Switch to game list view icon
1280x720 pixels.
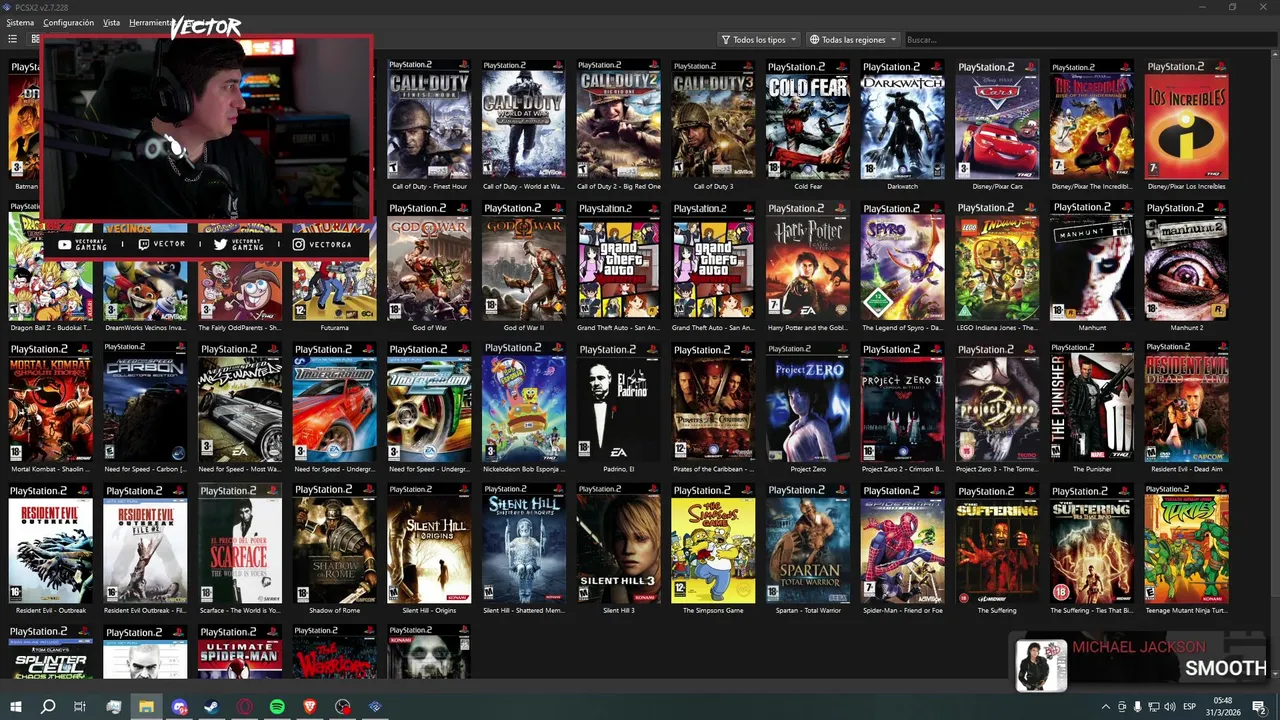pos(13,39)
